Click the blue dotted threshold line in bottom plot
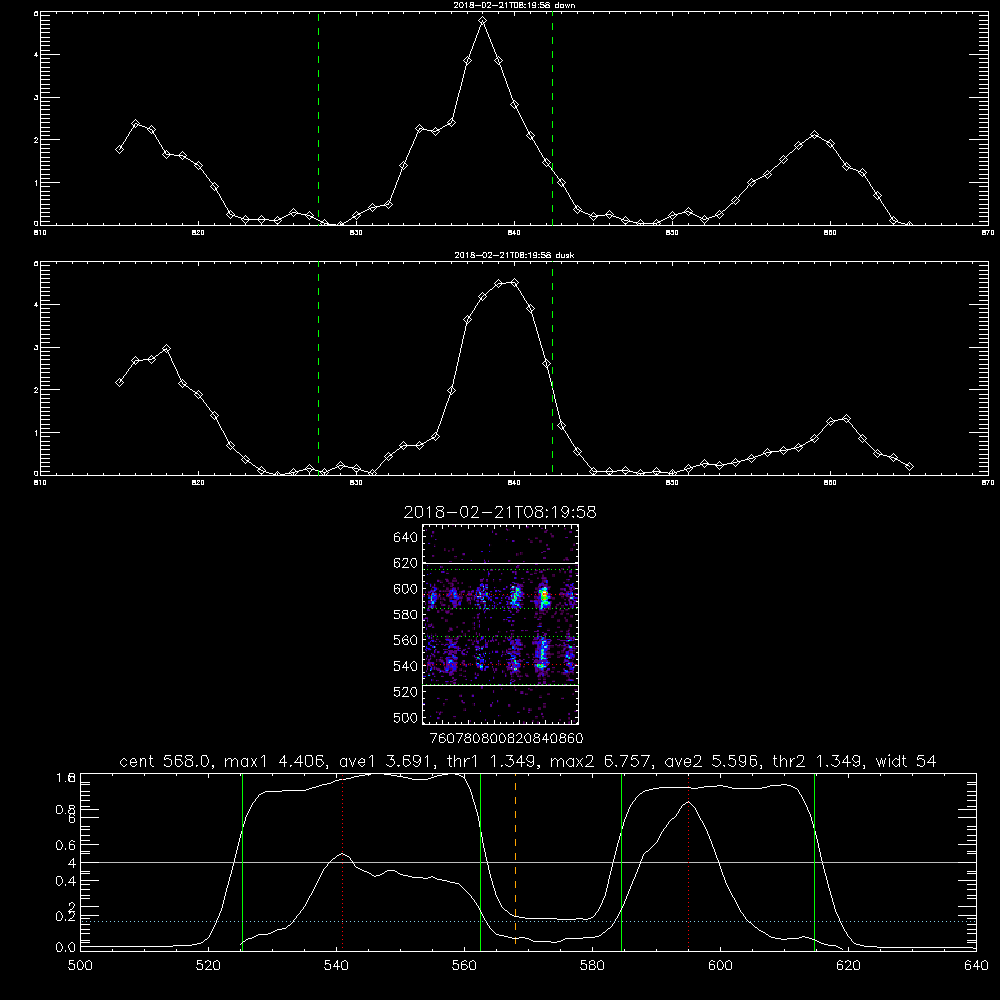Image resolution: width=1000 pixels, height=1000 pixels. (528, 922)
